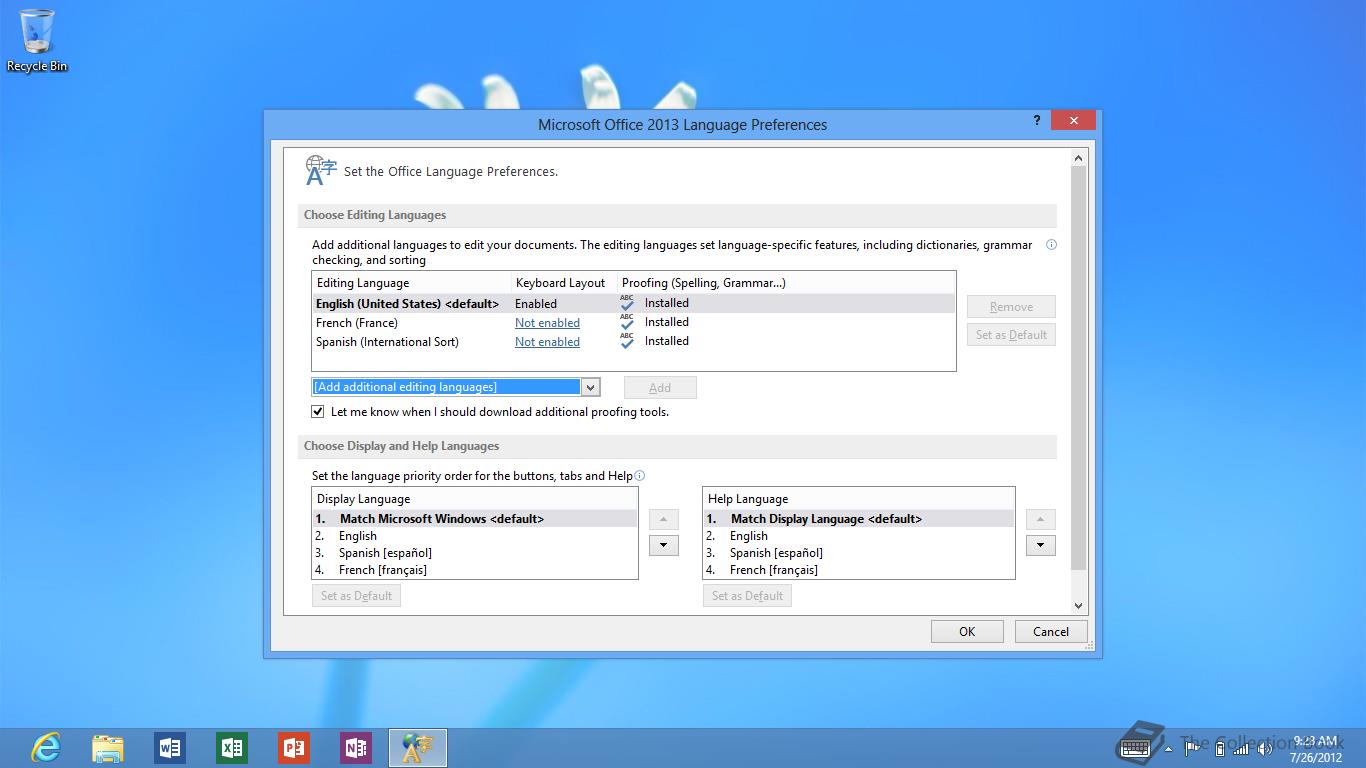Viewport: 1366px width, 768px height.
Task: Click the info icon beside editing languages description
Action: (x=1051, y=245)
